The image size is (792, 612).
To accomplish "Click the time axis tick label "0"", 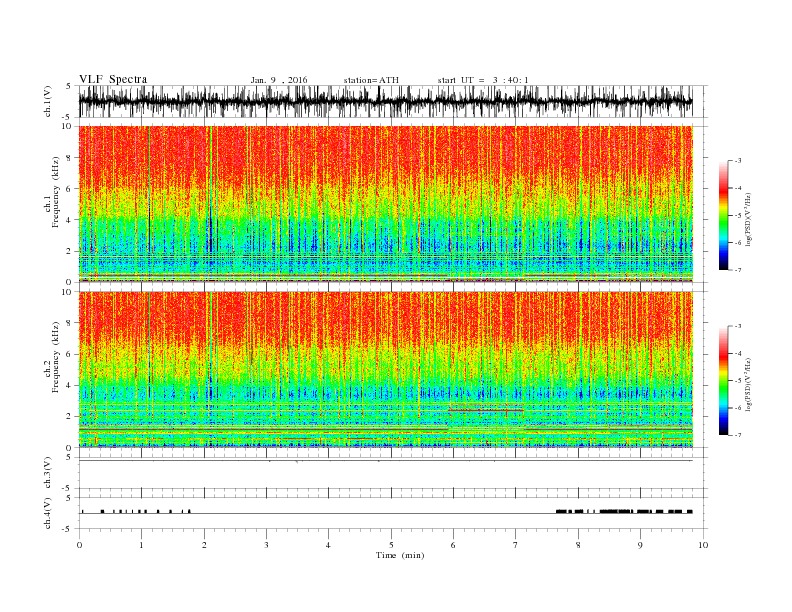I will click(x=79, y=545).
